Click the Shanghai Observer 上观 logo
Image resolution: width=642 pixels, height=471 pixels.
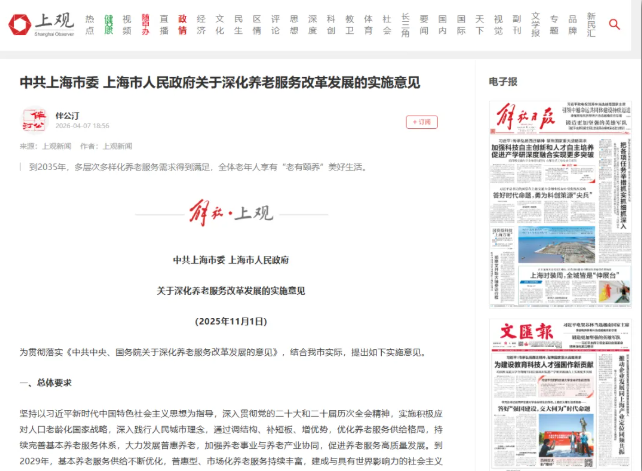41,25
